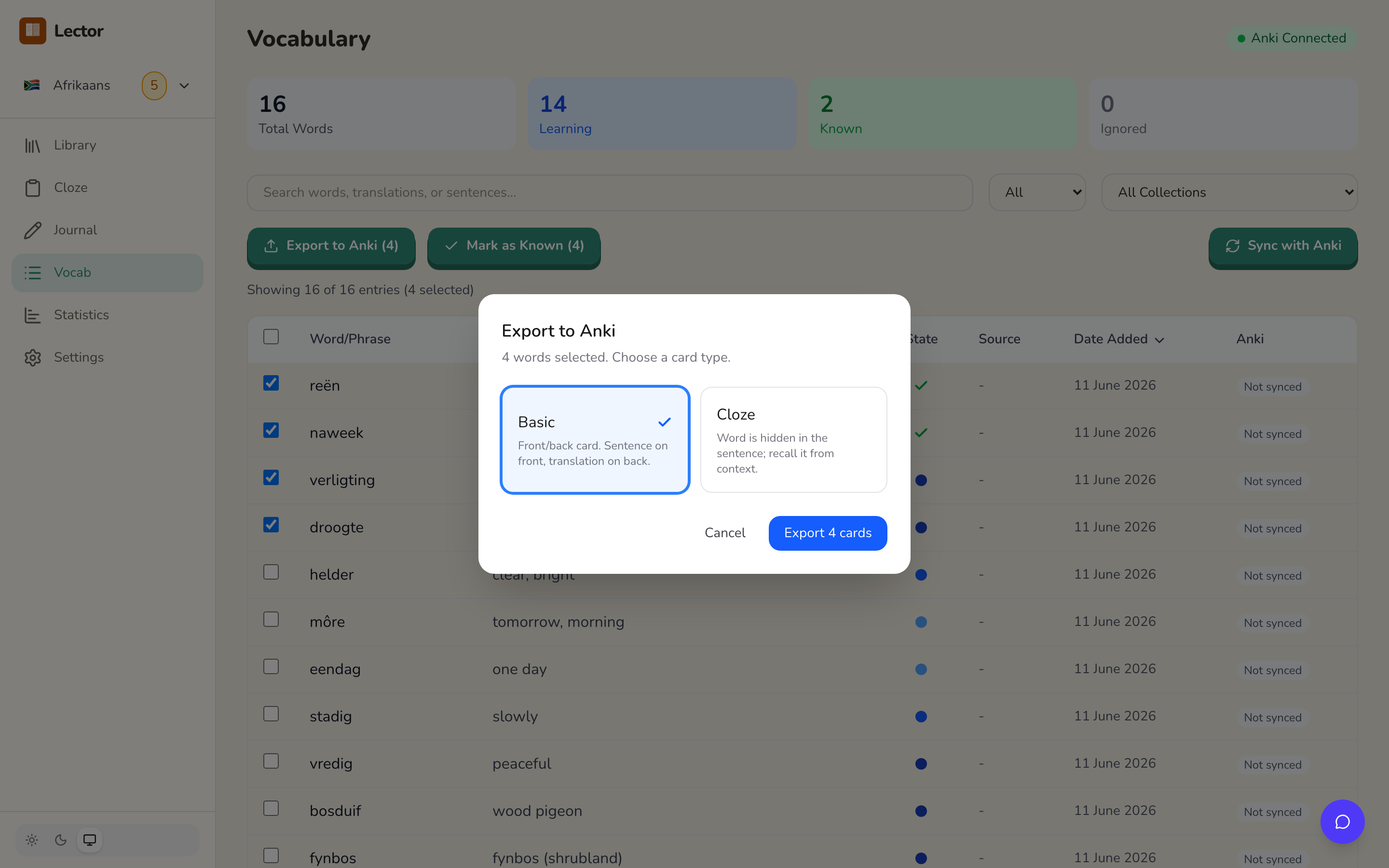Open the All state filter dropdown
The height and width of the screenshot is (868, 1389).
click(1036, 192)
